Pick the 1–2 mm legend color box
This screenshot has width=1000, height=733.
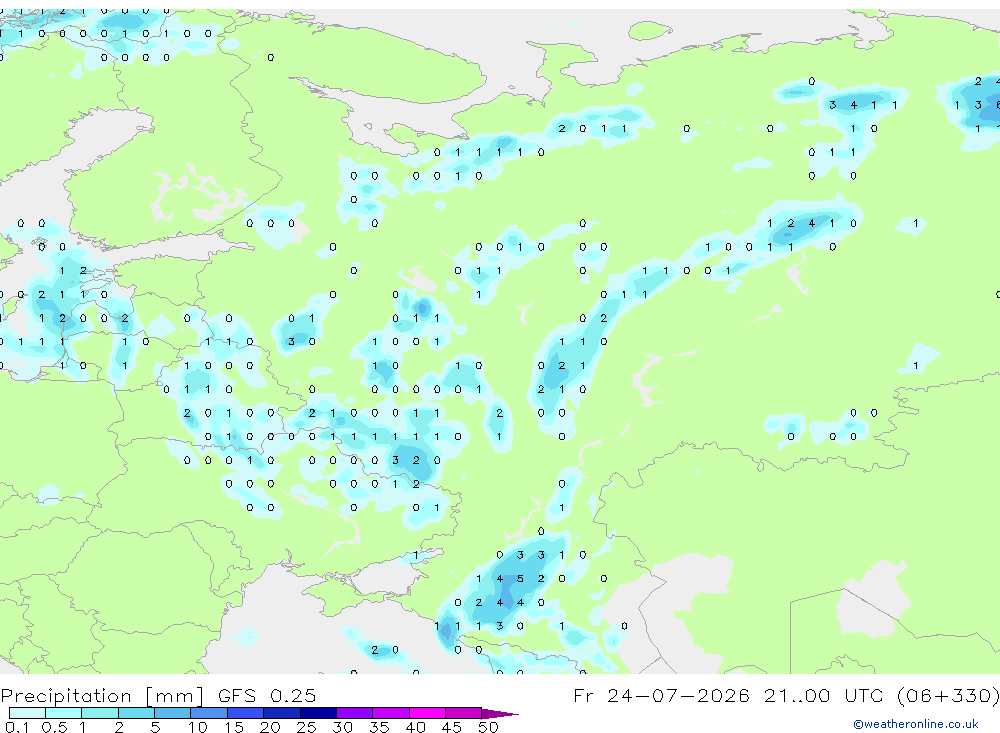point(100,713)
